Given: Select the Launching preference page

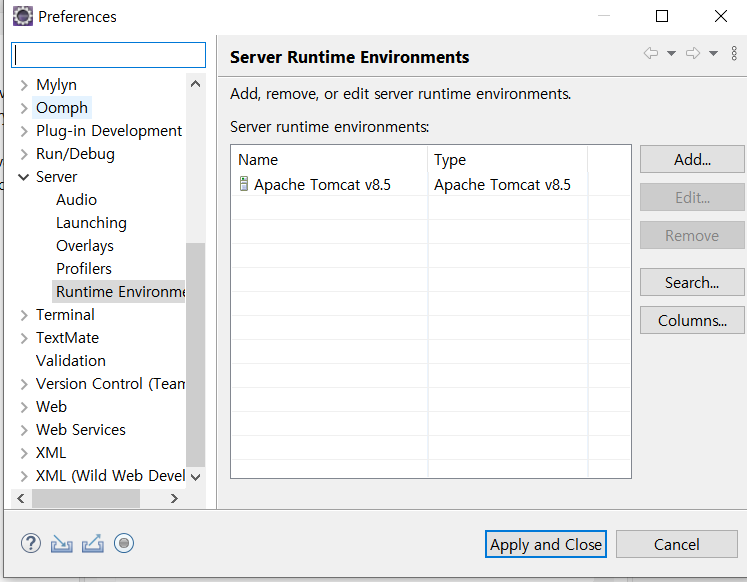Looking at the screenshot, I should point(91,223).
